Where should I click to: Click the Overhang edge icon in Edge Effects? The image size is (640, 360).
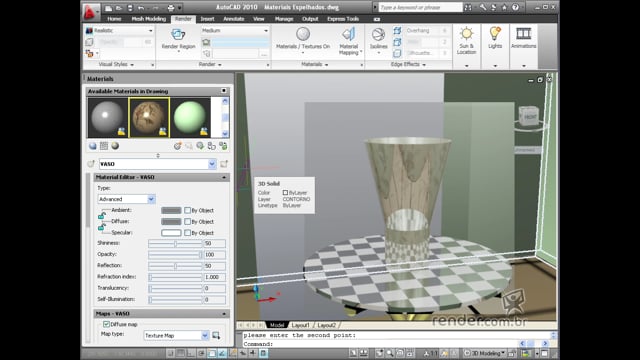pos(397,31)
